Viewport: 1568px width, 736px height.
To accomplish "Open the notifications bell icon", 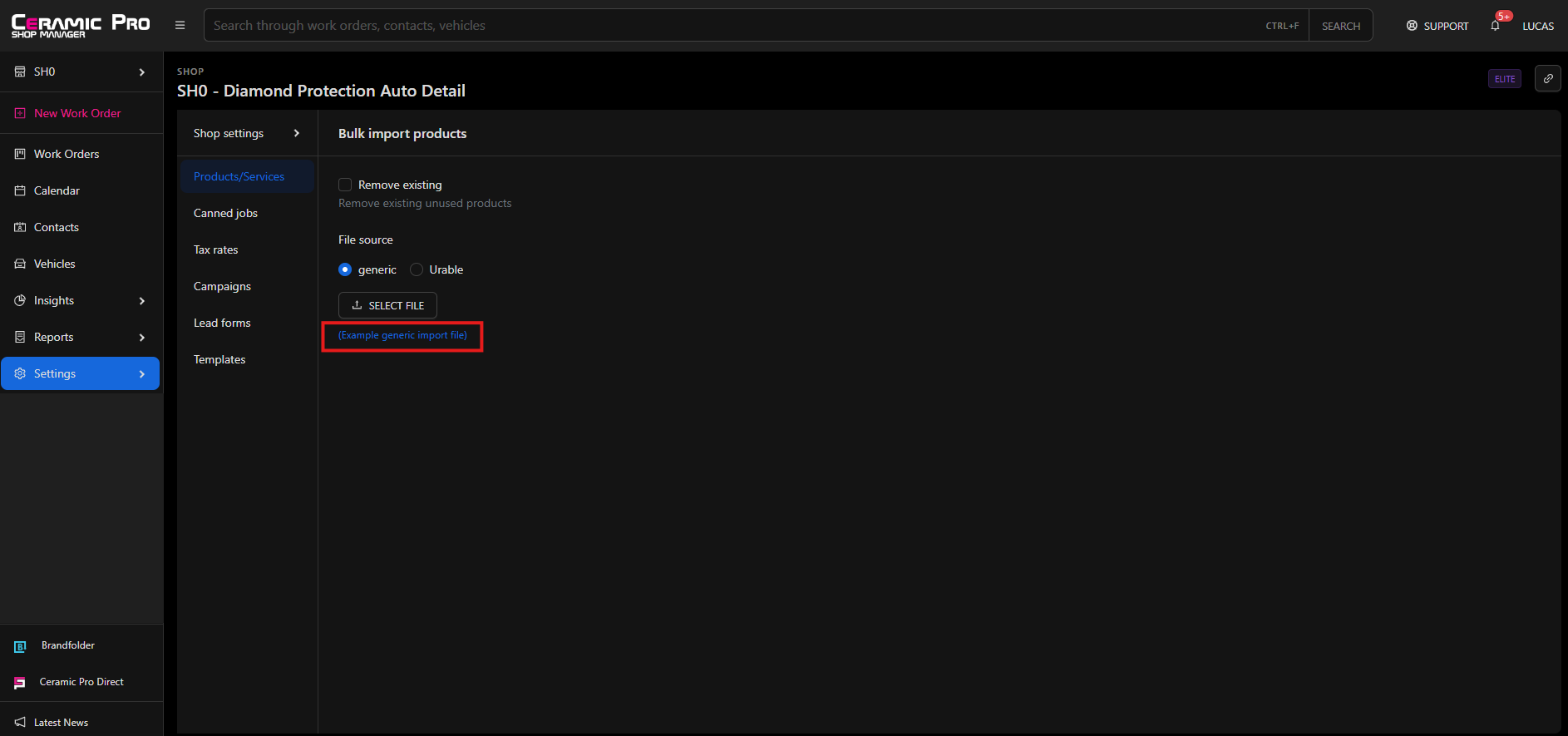I will click(x=1495, y=26).
